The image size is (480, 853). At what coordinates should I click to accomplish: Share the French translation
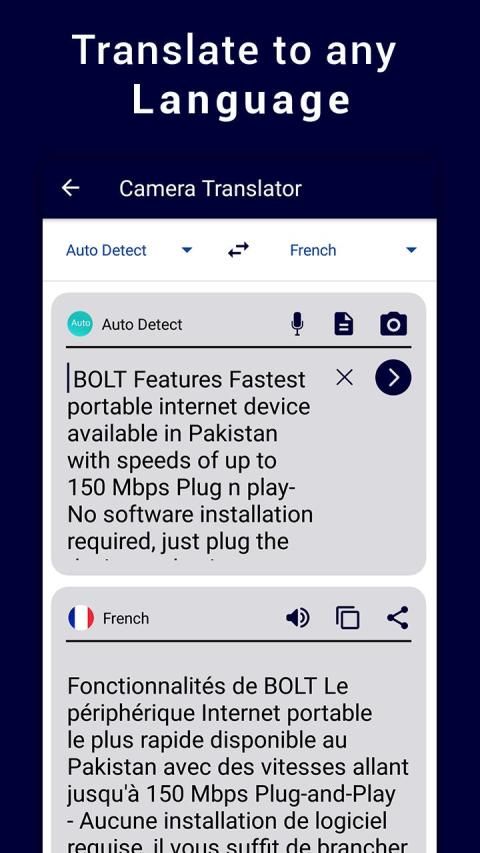click(398, 618)
